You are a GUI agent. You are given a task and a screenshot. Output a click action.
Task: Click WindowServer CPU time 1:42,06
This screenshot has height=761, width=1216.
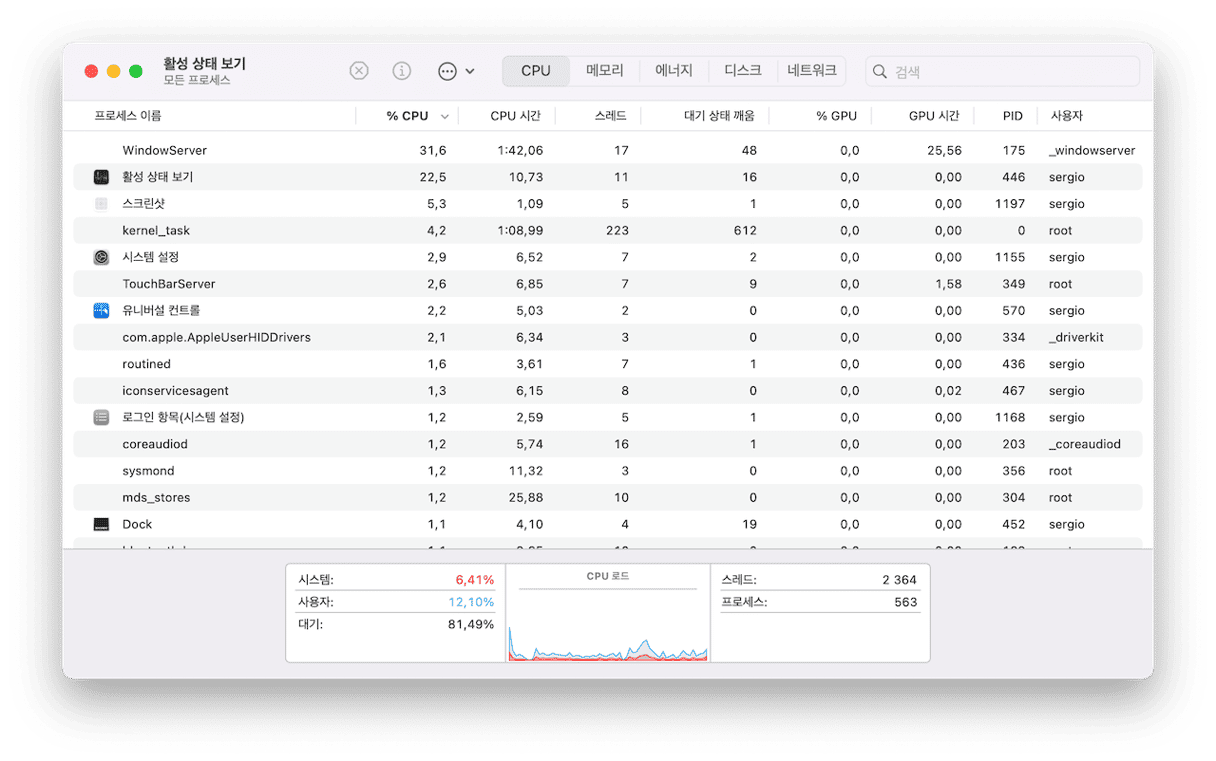coord(521,150)
